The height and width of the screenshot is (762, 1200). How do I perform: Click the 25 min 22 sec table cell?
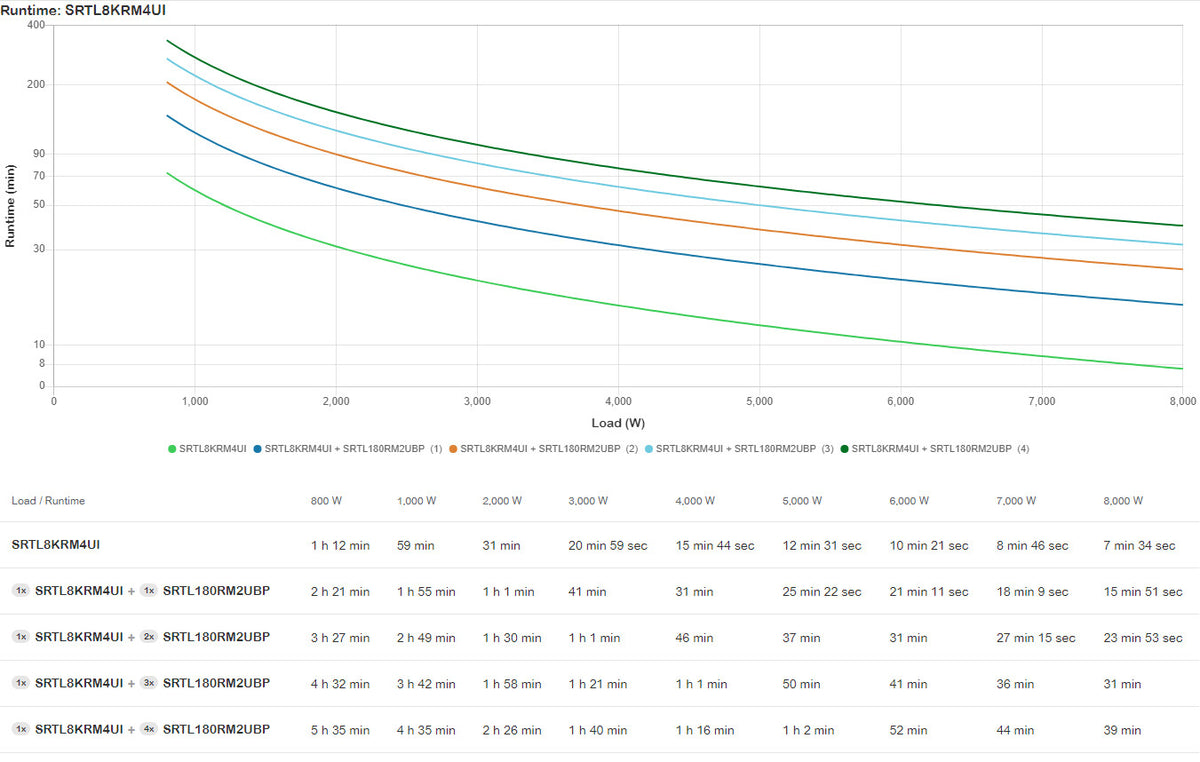tap(821, 592)
